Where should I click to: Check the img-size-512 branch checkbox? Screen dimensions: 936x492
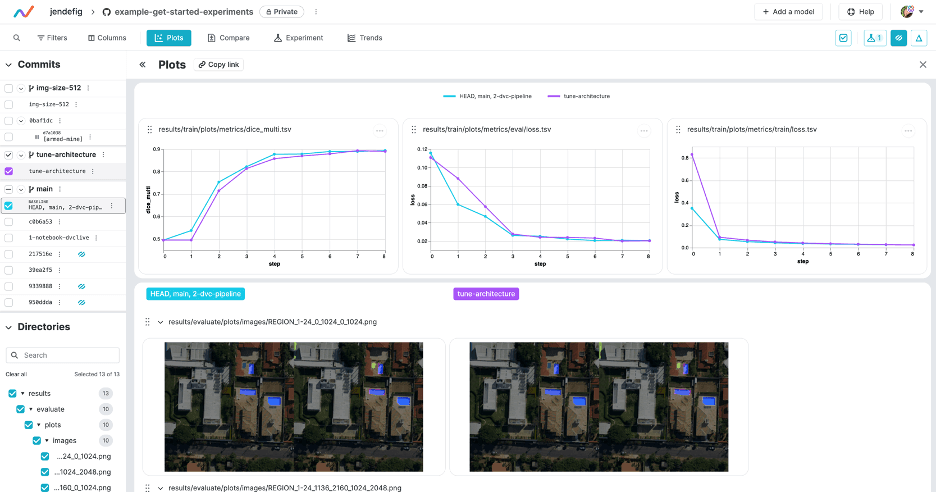pyautogui.click(x=9, y=89)
